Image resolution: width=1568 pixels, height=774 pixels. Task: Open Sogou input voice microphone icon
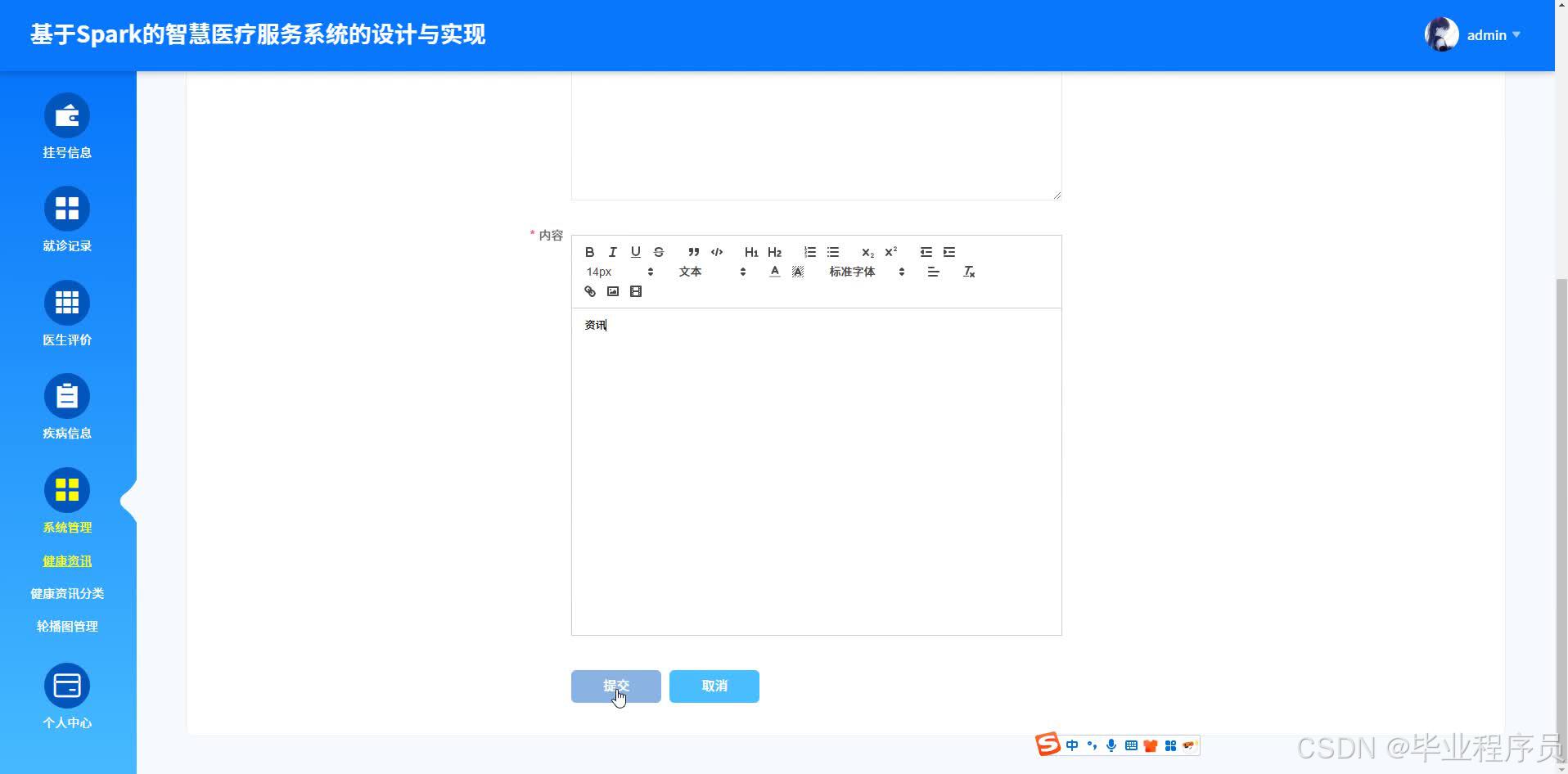(1111, 745)
